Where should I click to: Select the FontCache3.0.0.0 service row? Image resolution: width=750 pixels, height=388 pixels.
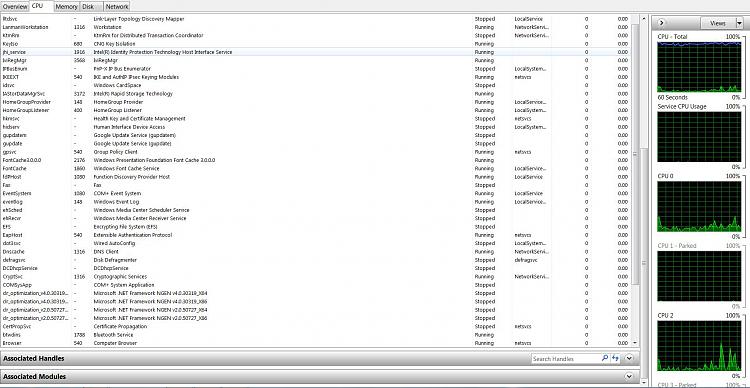pos(316,160)
